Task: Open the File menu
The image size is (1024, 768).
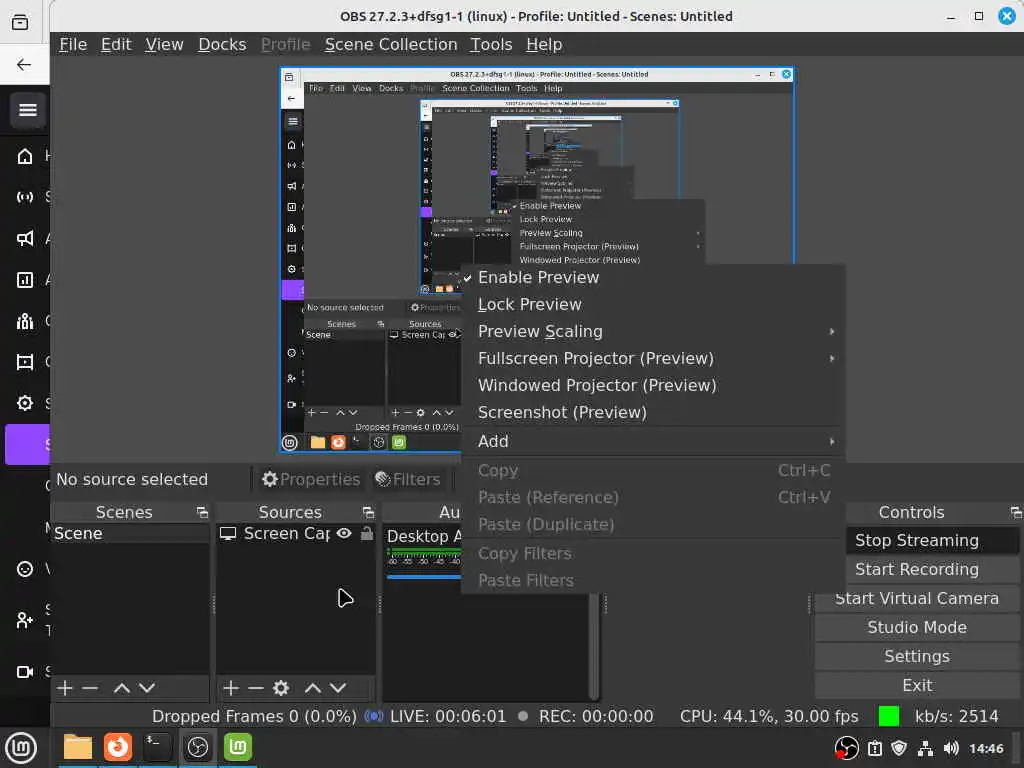Action: point(73,44)
